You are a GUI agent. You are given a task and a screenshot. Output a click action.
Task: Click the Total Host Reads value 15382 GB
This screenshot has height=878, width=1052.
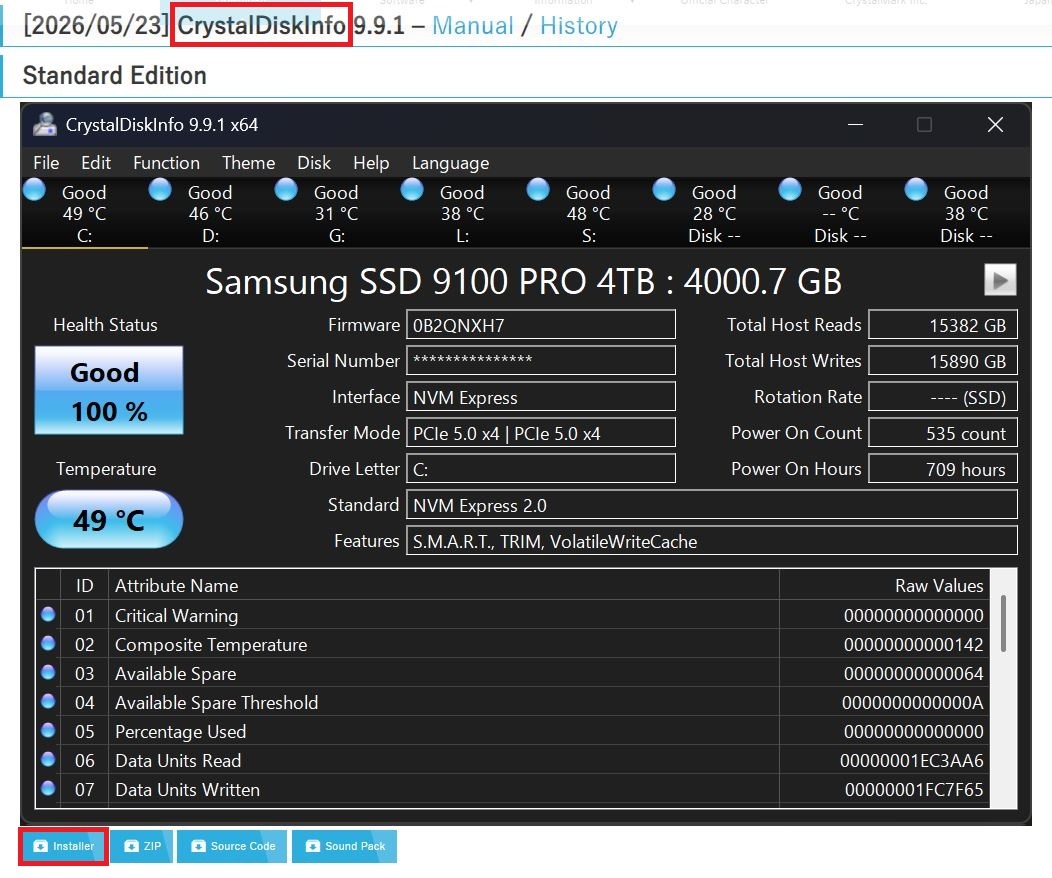click(x=943, y=325)
